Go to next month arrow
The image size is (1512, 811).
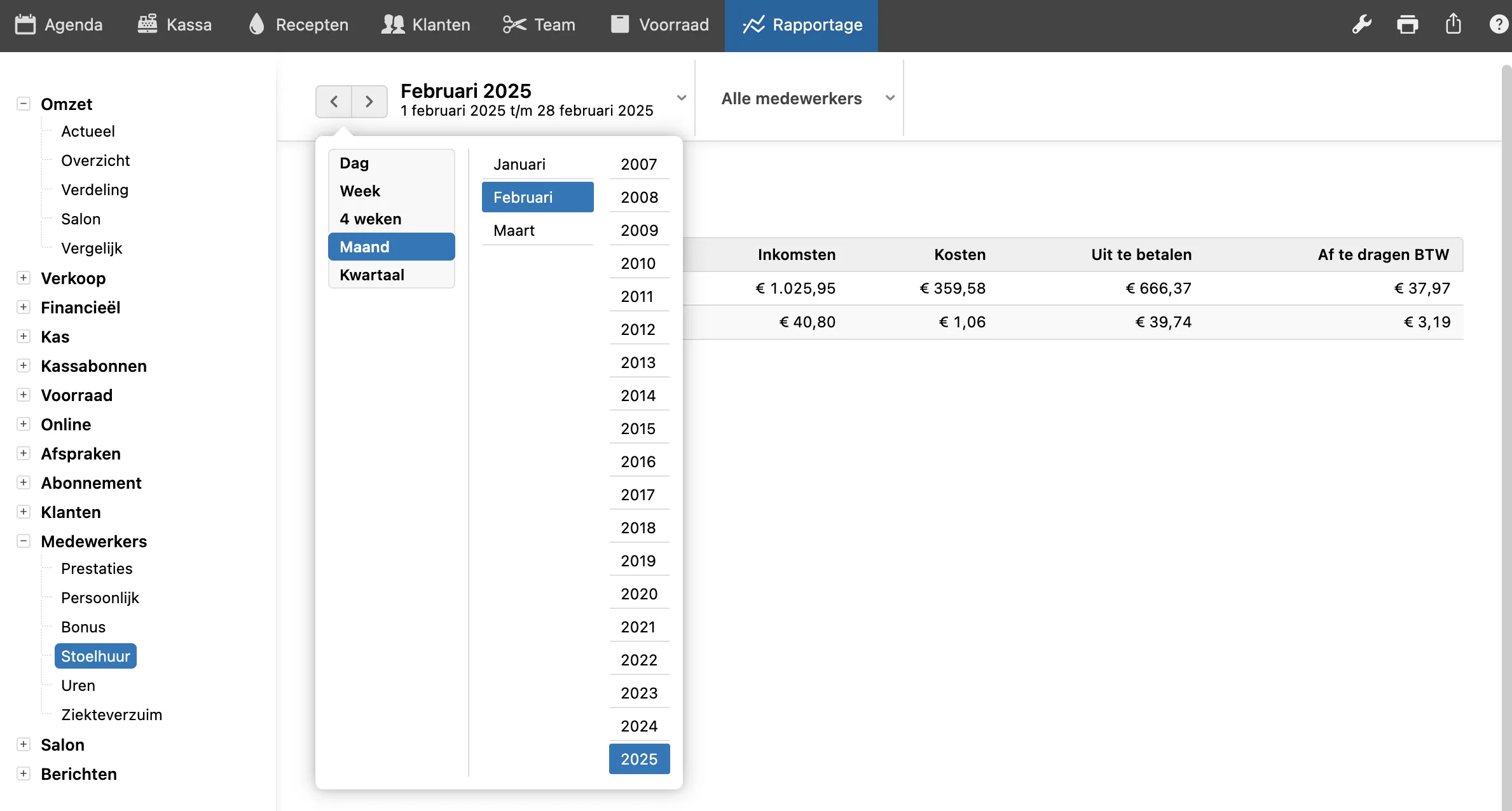click(x=369, y=101)
